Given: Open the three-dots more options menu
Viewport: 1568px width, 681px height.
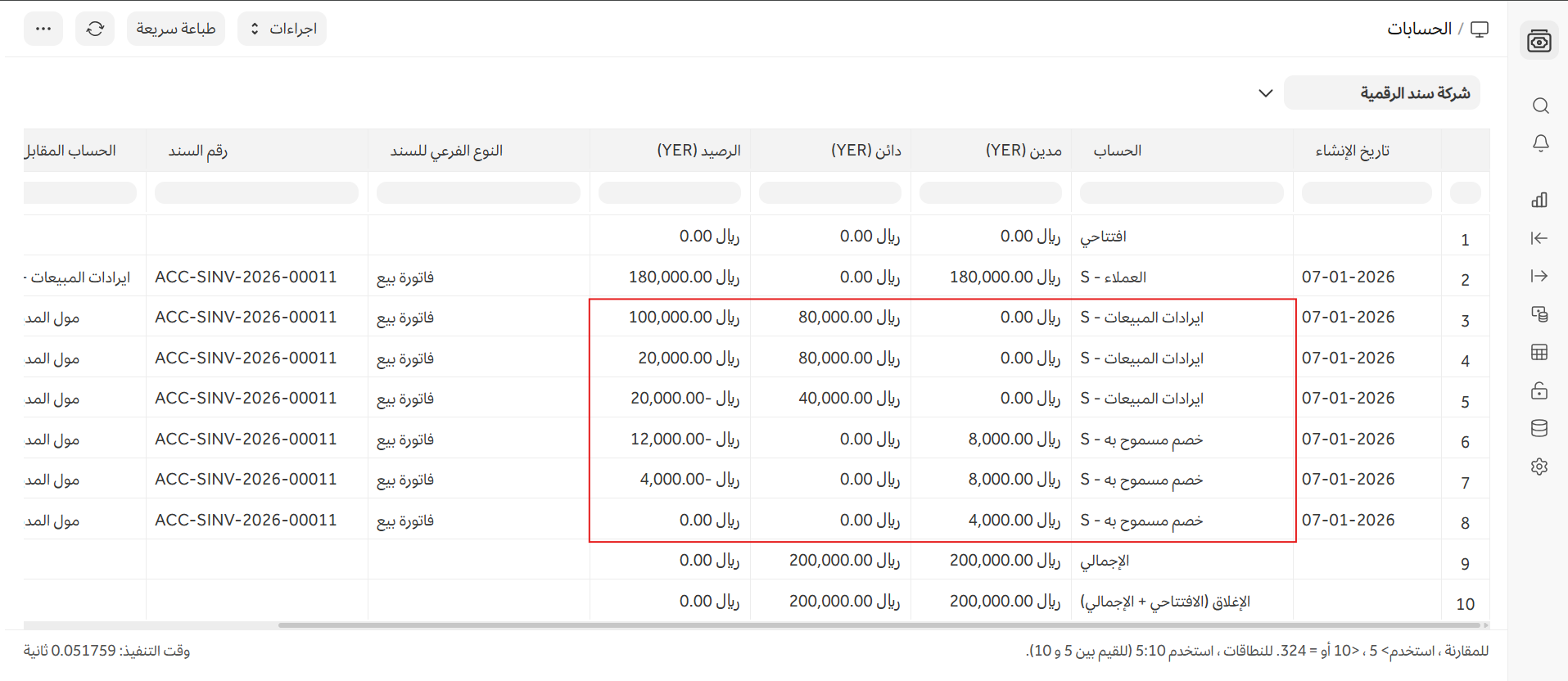Looking at the screenshot, I should pos(43,29).
